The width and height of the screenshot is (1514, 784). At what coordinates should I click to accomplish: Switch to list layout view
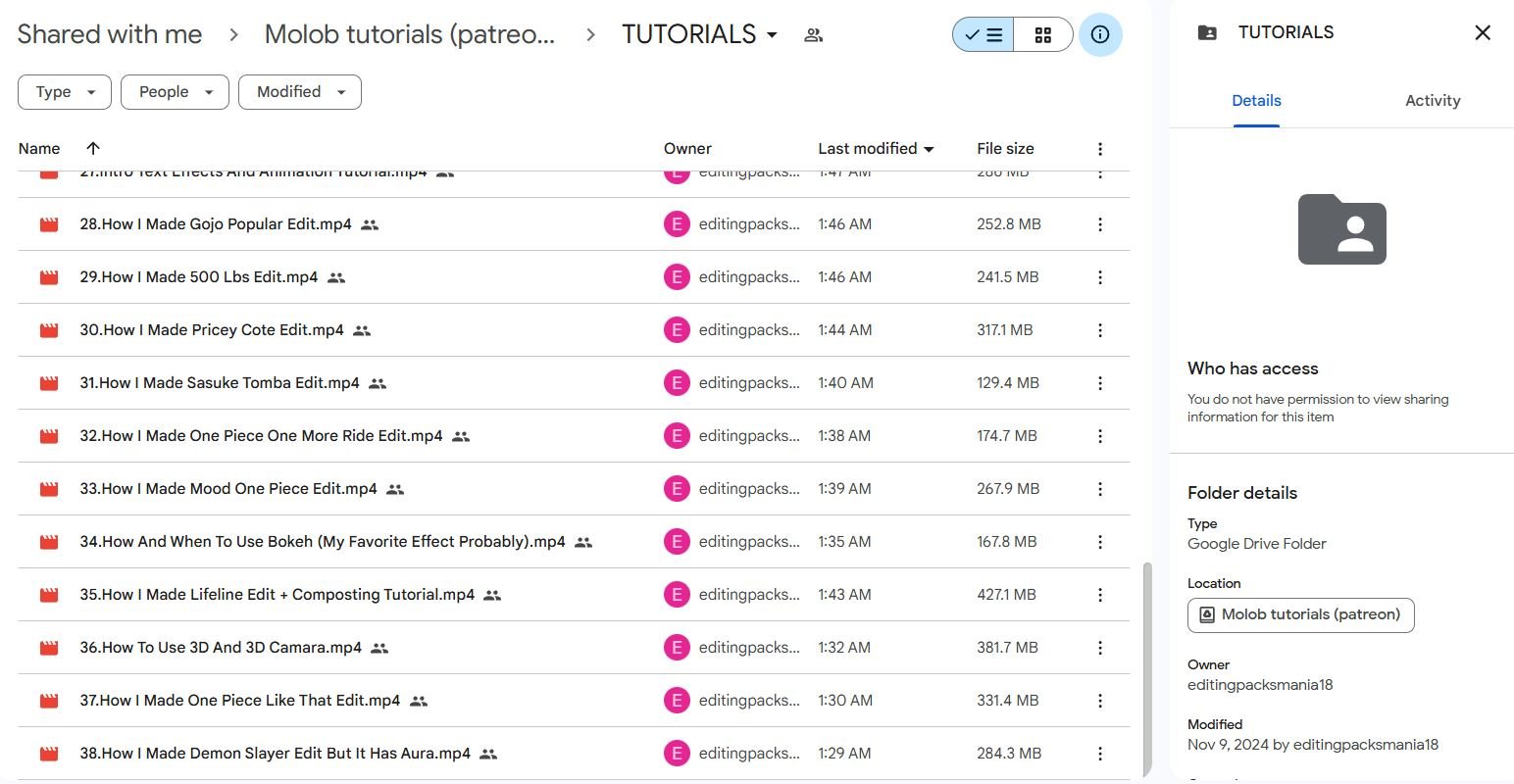point(983,35)
